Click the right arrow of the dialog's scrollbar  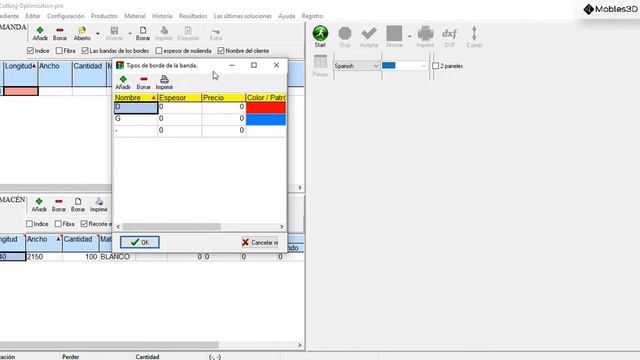pos(282,227)
